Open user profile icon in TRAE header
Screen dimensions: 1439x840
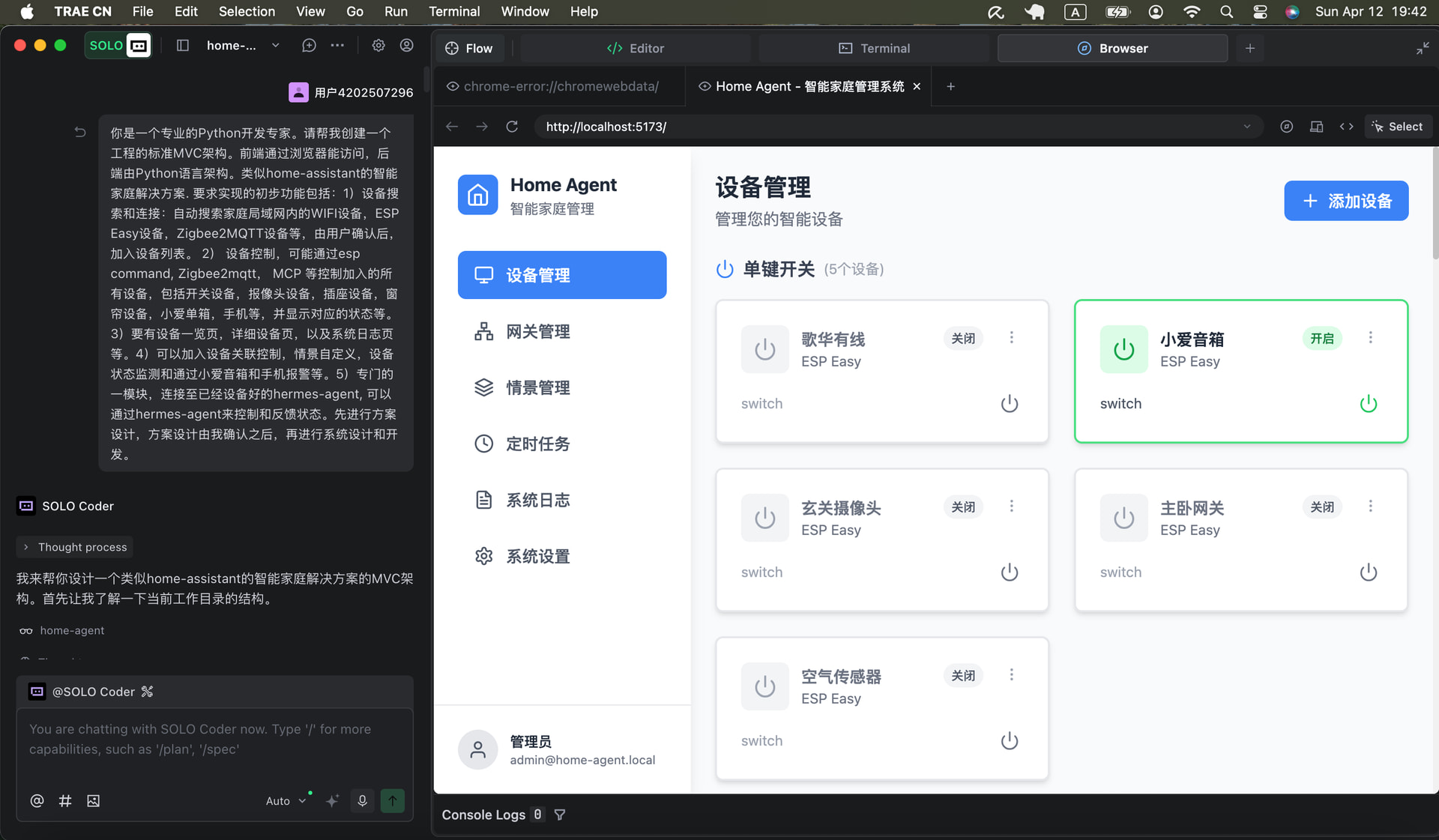click(x=407, y=46)
